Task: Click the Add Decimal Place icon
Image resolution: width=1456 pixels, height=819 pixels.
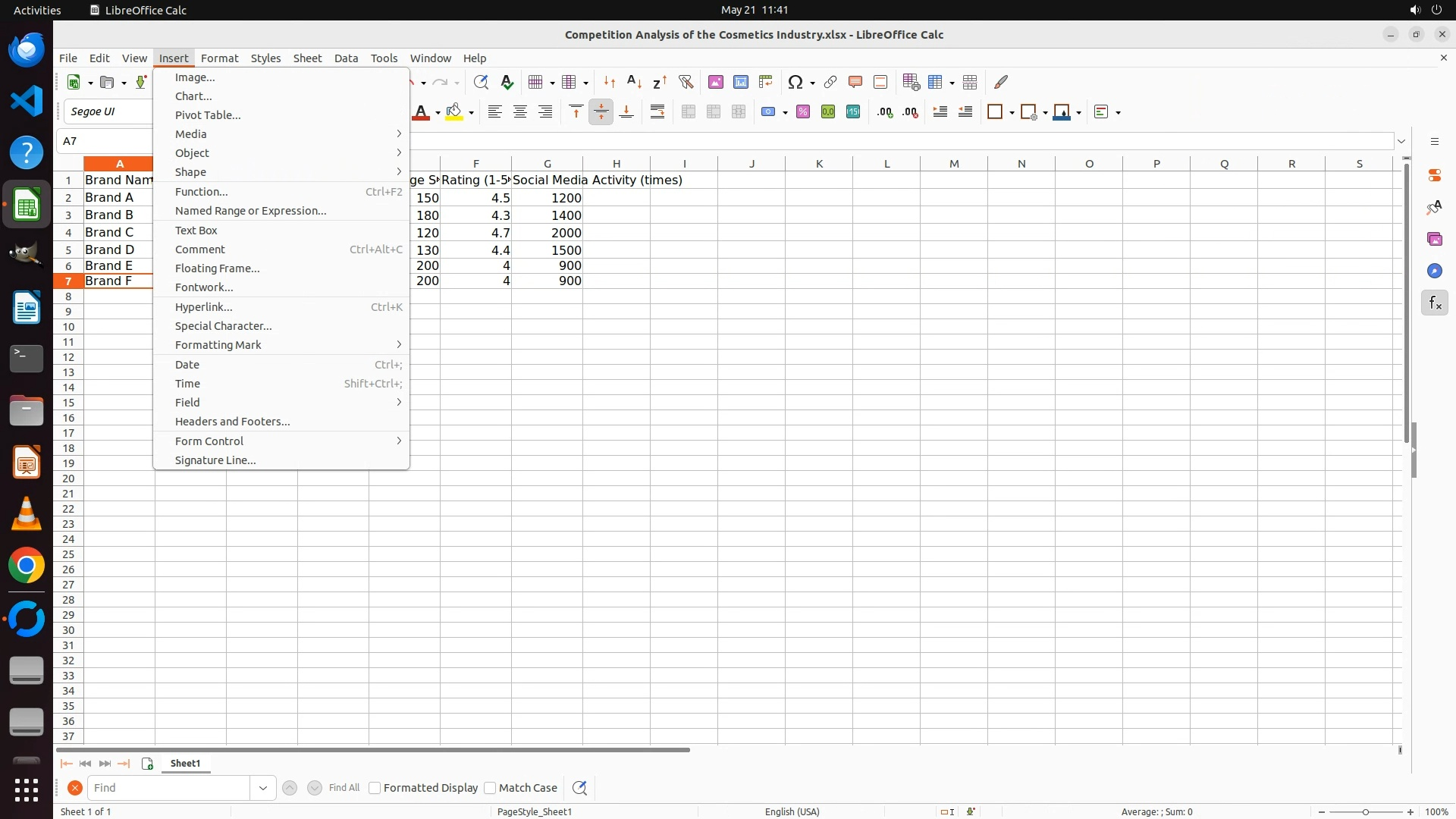Action: tap(885, 112)
